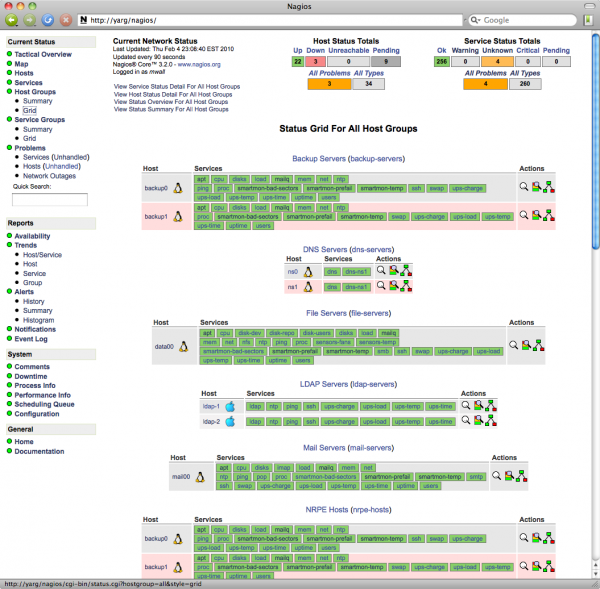This screenshot has width=600, height=589.
Task: Select Grid under Service Groups
Action: tap(30, 138)
